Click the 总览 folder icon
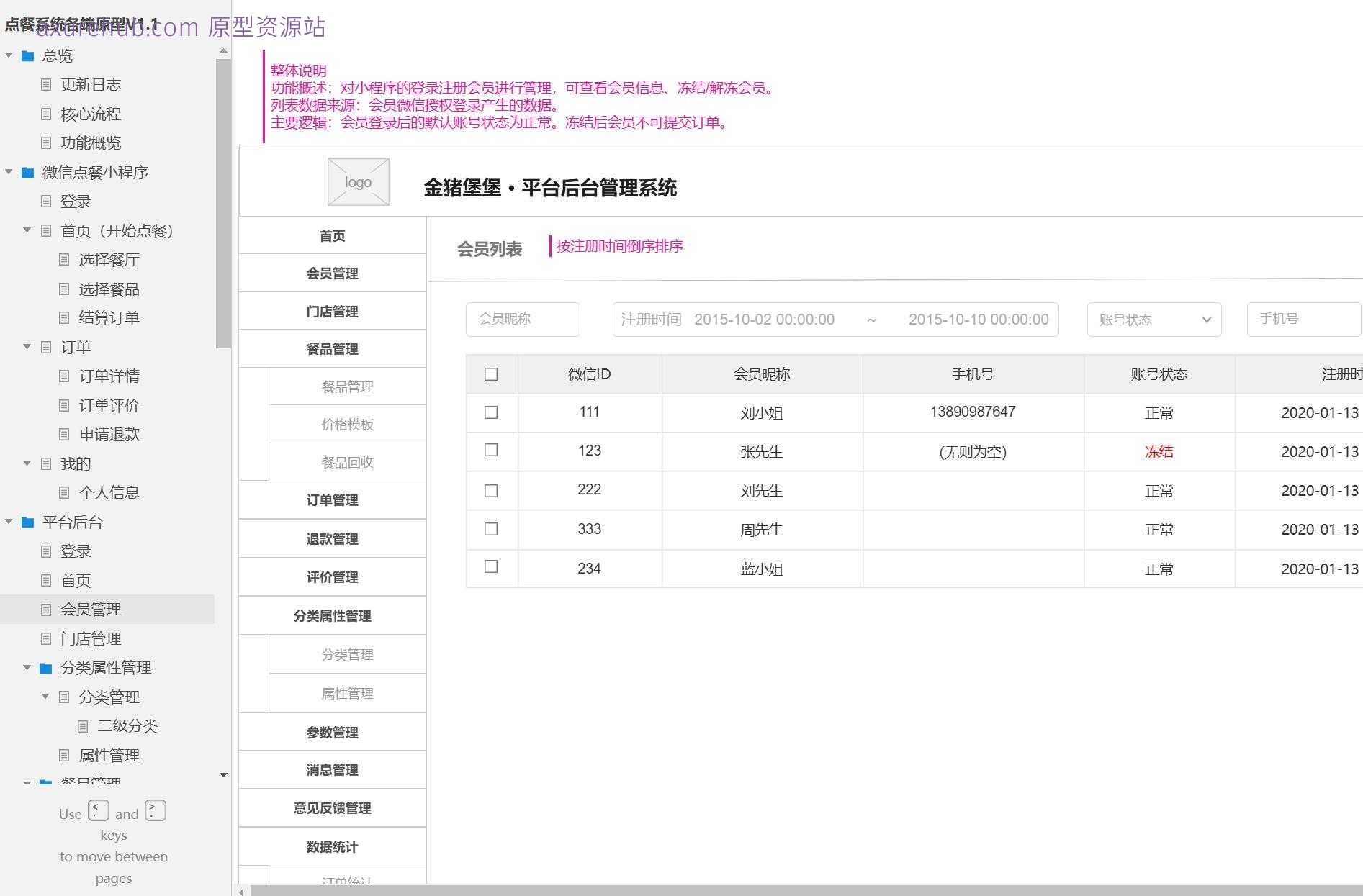 pos(28,56)
